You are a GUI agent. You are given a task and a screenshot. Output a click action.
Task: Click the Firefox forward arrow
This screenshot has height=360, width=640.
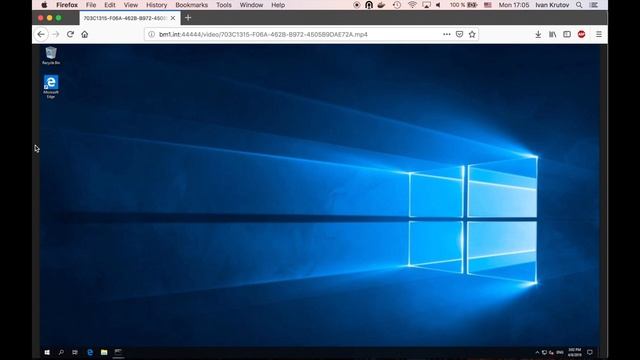[x=56, y=34]
